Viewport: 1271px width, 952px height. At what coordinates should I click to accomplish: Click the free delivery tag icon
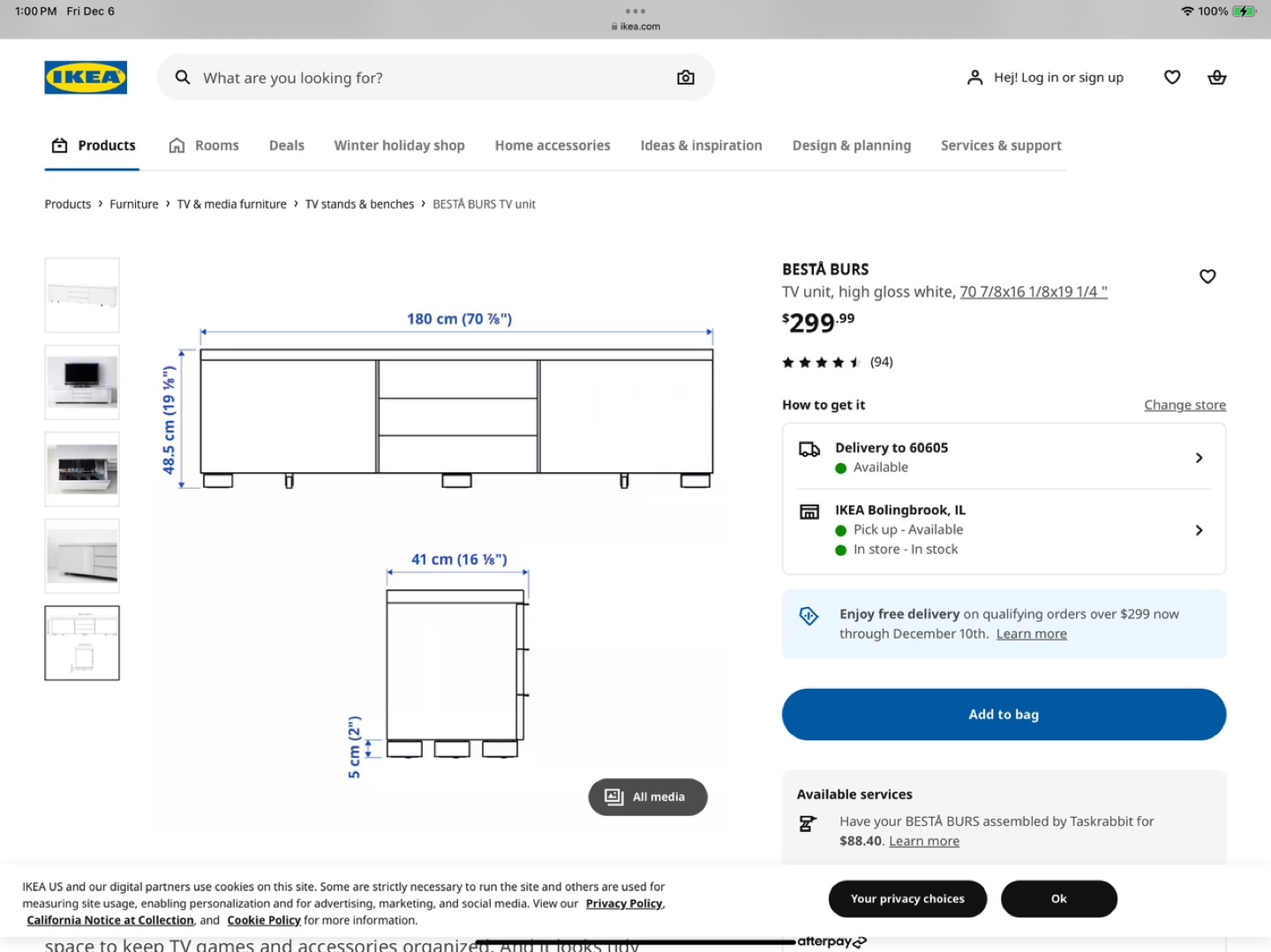808,616
